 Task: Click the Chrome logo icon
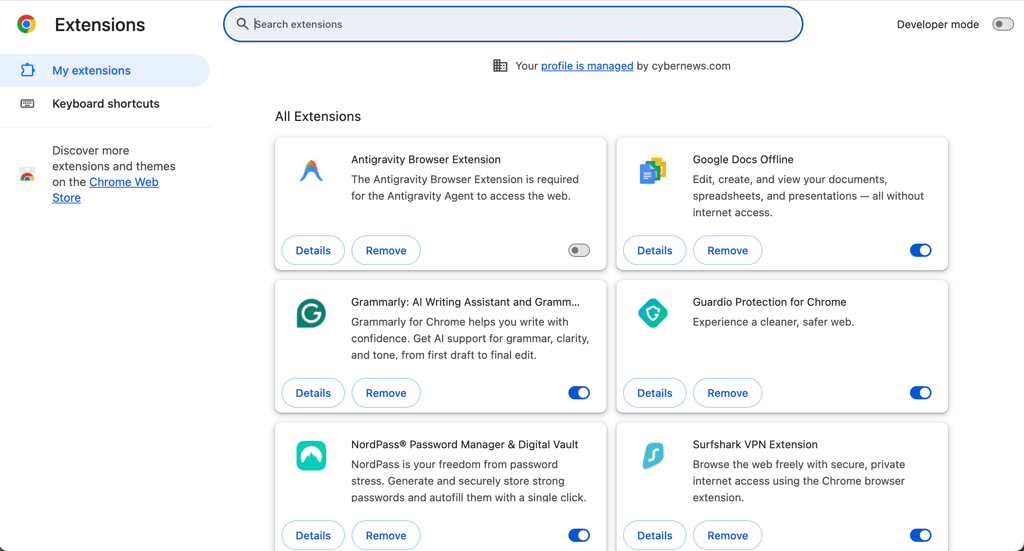(26, 24)
